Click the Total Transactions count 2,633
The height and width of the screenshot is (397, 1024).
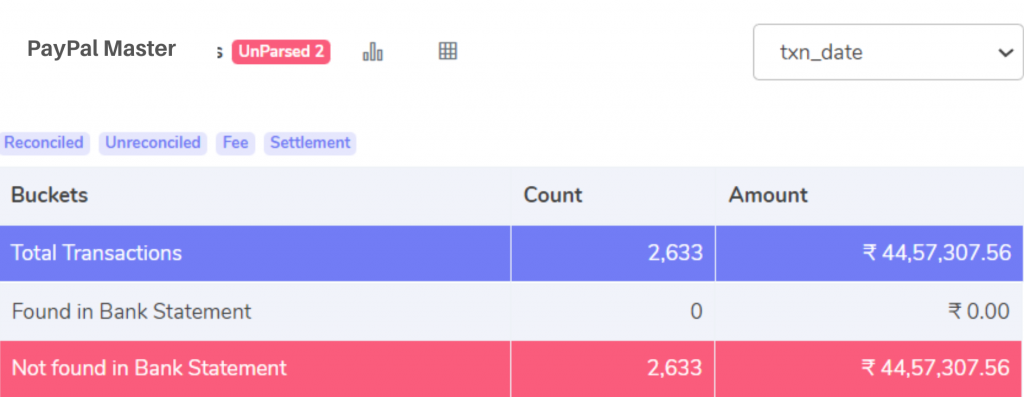(x=675, y=253)
